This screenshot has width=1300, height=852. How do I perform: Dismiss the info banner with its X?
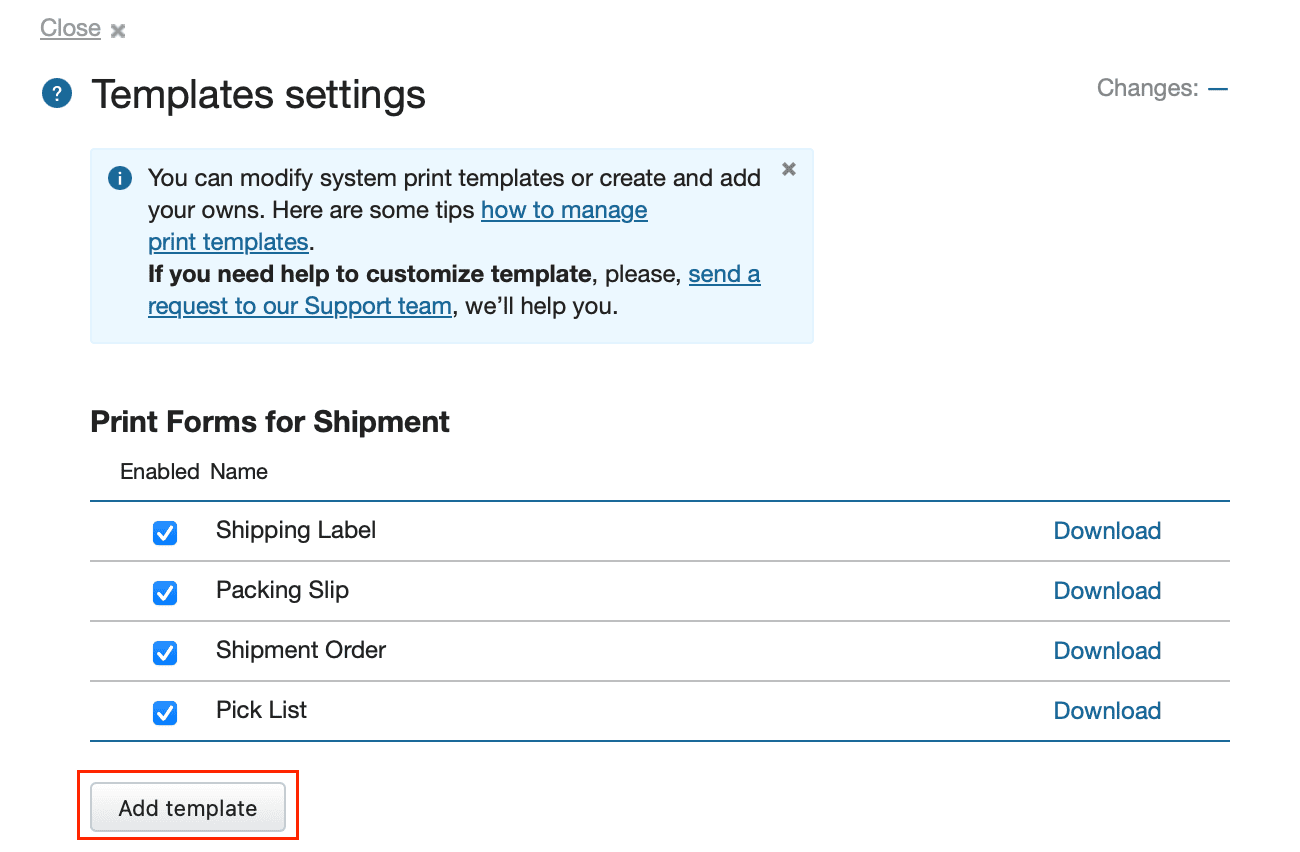click(789, 169)
